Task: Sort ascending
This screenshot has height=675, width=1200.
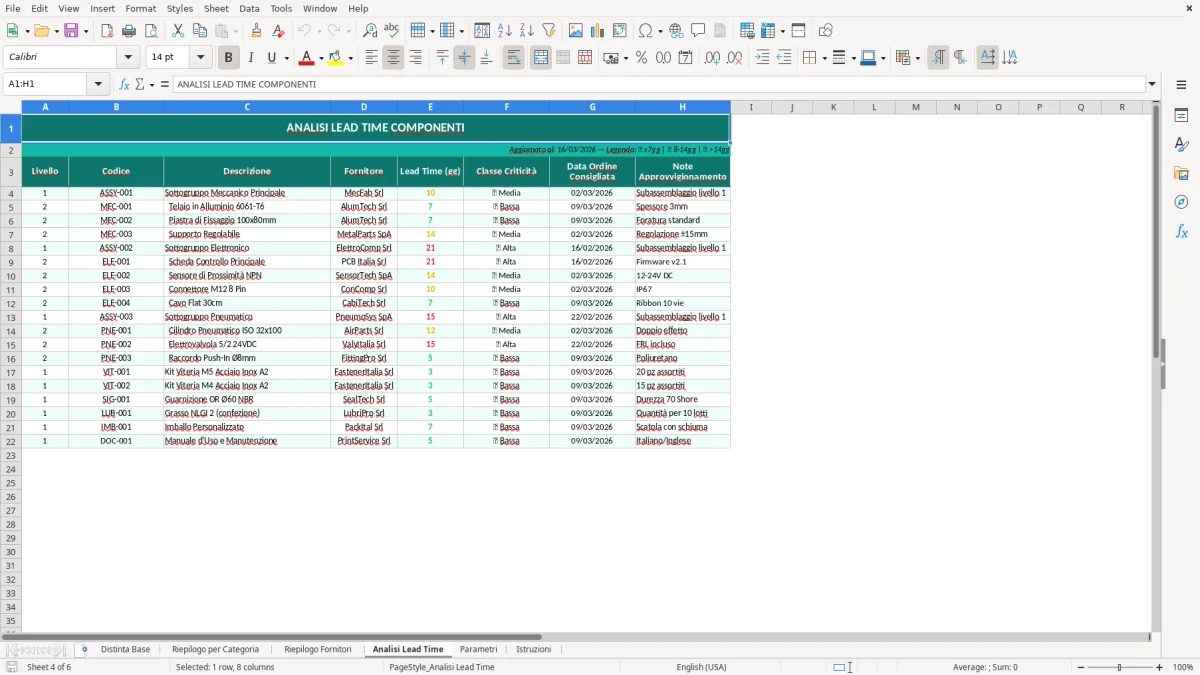Action: click(x=505, y=31)
